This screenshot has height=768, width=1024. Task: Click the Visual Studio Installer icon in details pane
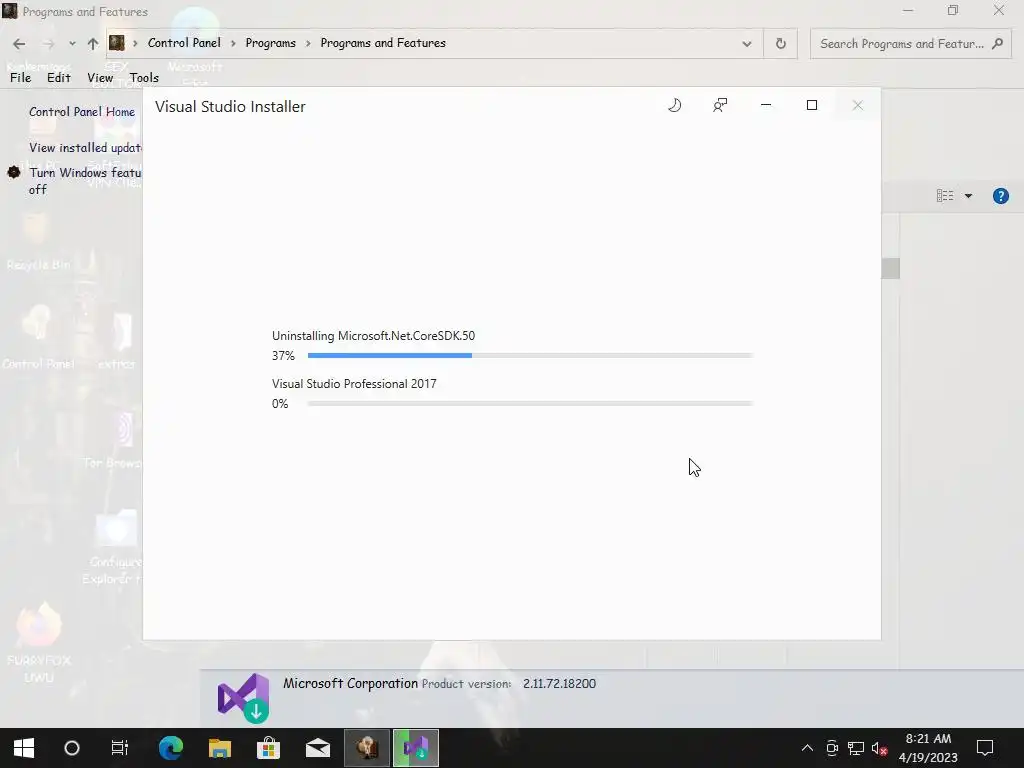(x=244, y=697)
